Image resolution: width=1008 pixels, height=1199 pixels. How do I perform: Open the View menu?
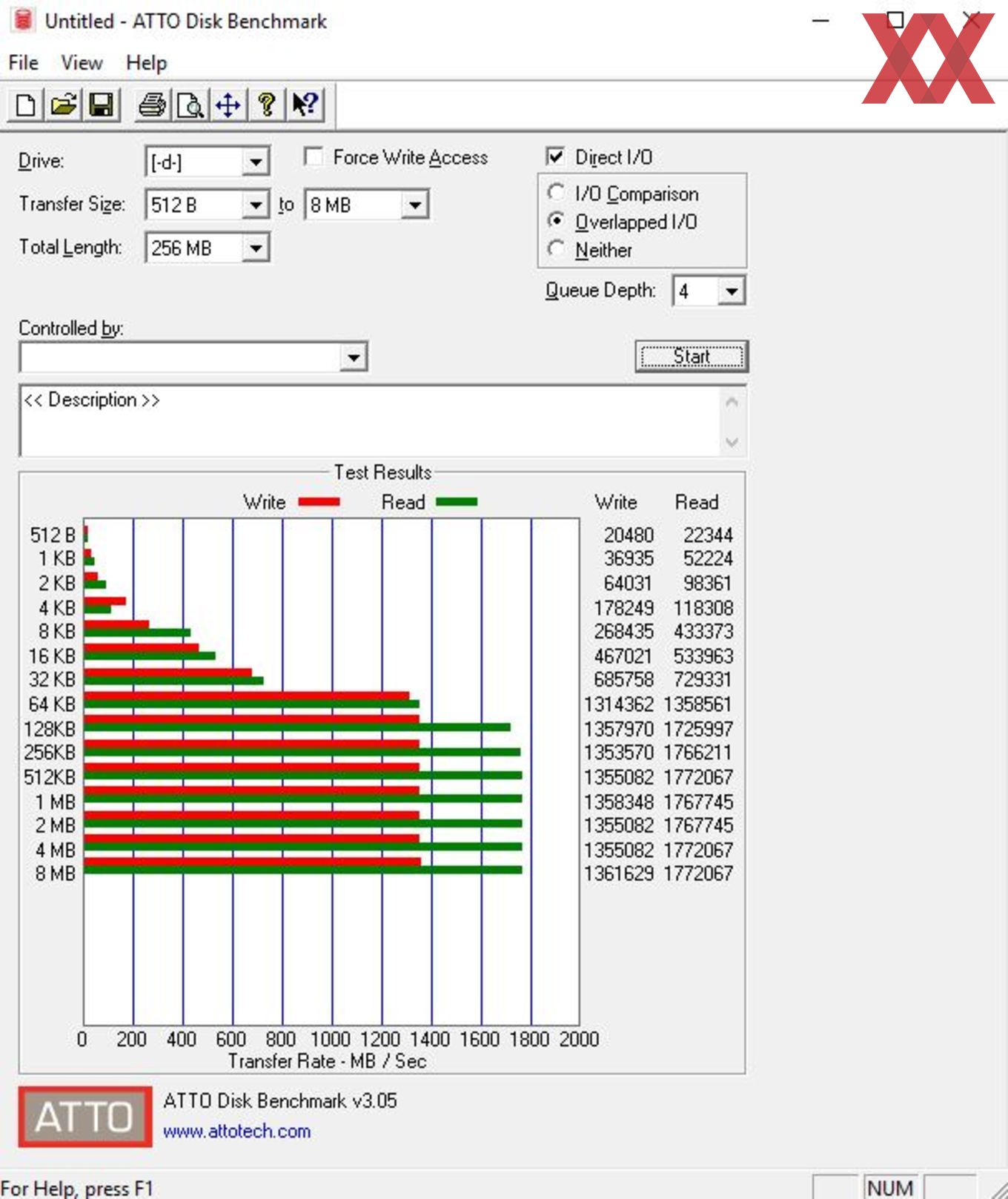tap(82, 63)
